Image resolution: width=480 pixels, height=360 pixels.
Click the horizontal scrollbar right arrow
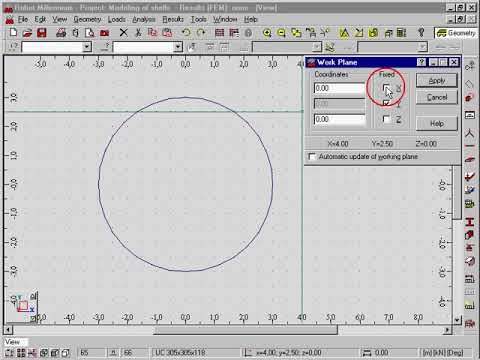[447, 330]
